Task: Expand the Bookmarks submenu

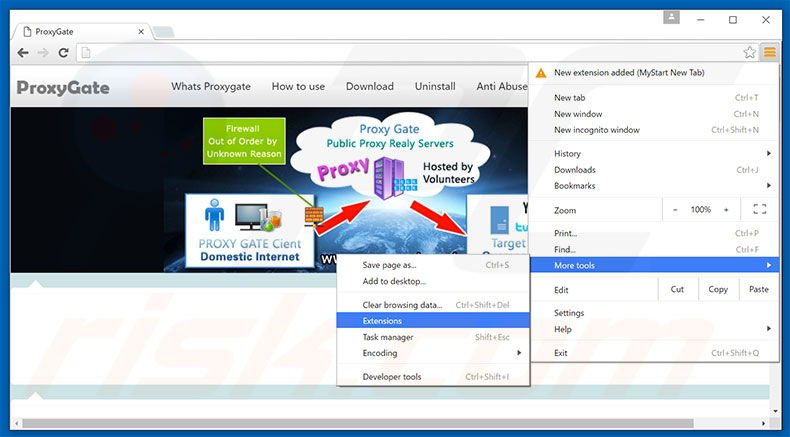Action: pos(654,185)
